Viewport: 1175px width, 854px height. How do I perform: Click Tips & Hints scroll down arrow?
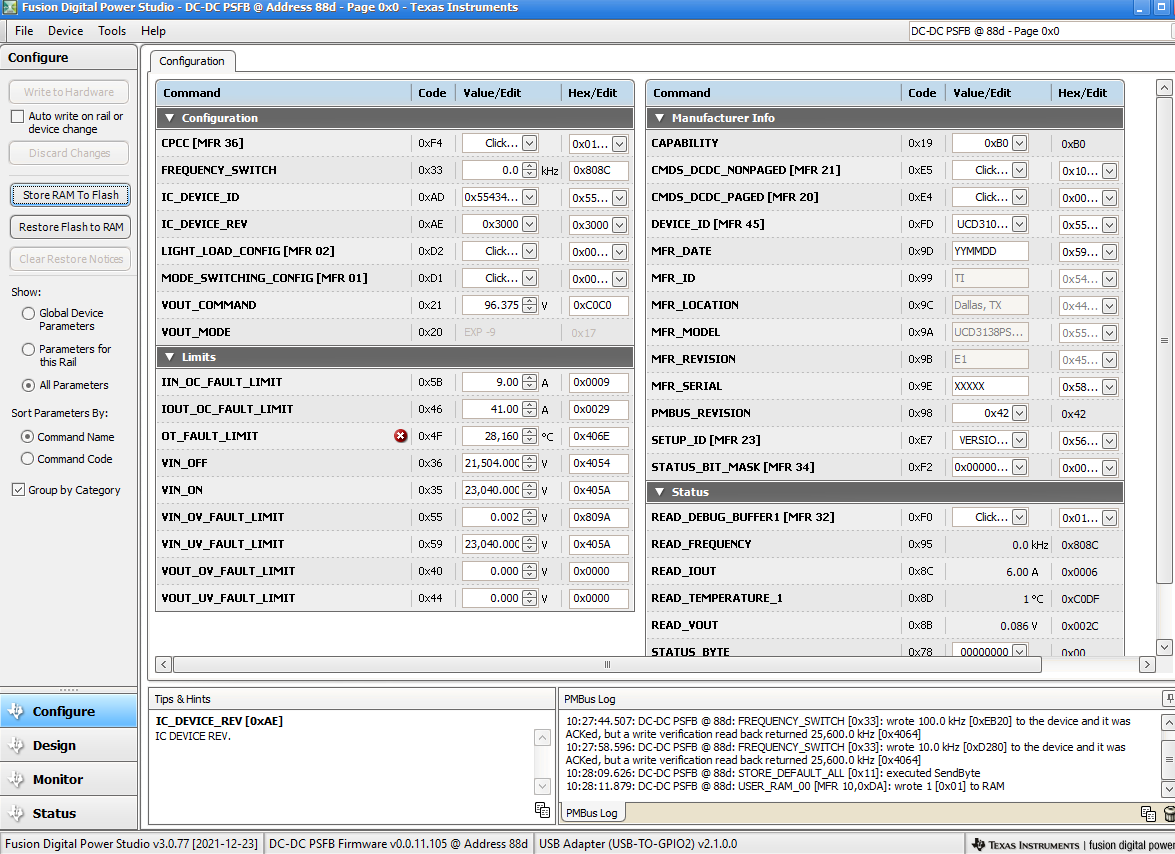[x=543, y=786]
